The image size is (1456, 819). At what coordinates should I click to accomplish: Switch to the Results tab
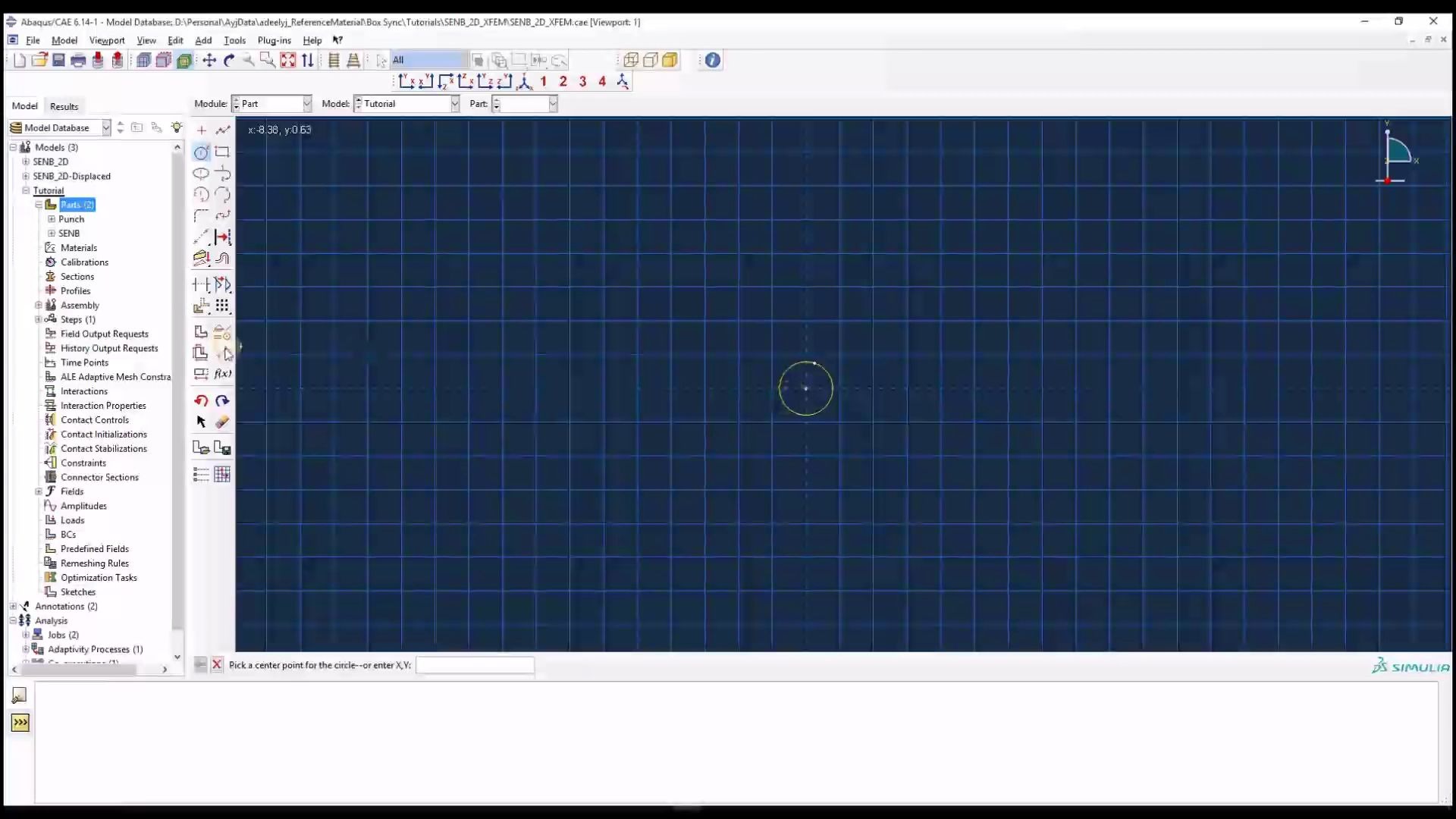coord(64,106)
